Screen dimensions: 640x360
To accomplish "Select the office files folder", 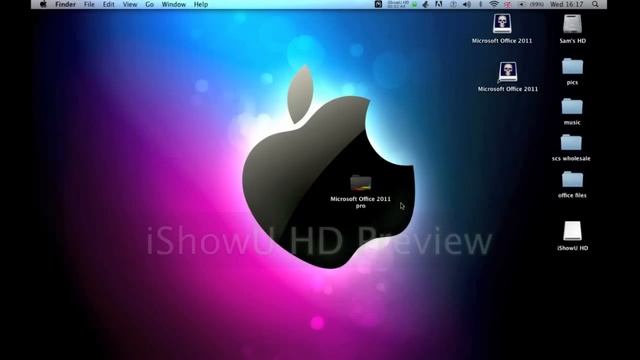I will pos(572,180).
